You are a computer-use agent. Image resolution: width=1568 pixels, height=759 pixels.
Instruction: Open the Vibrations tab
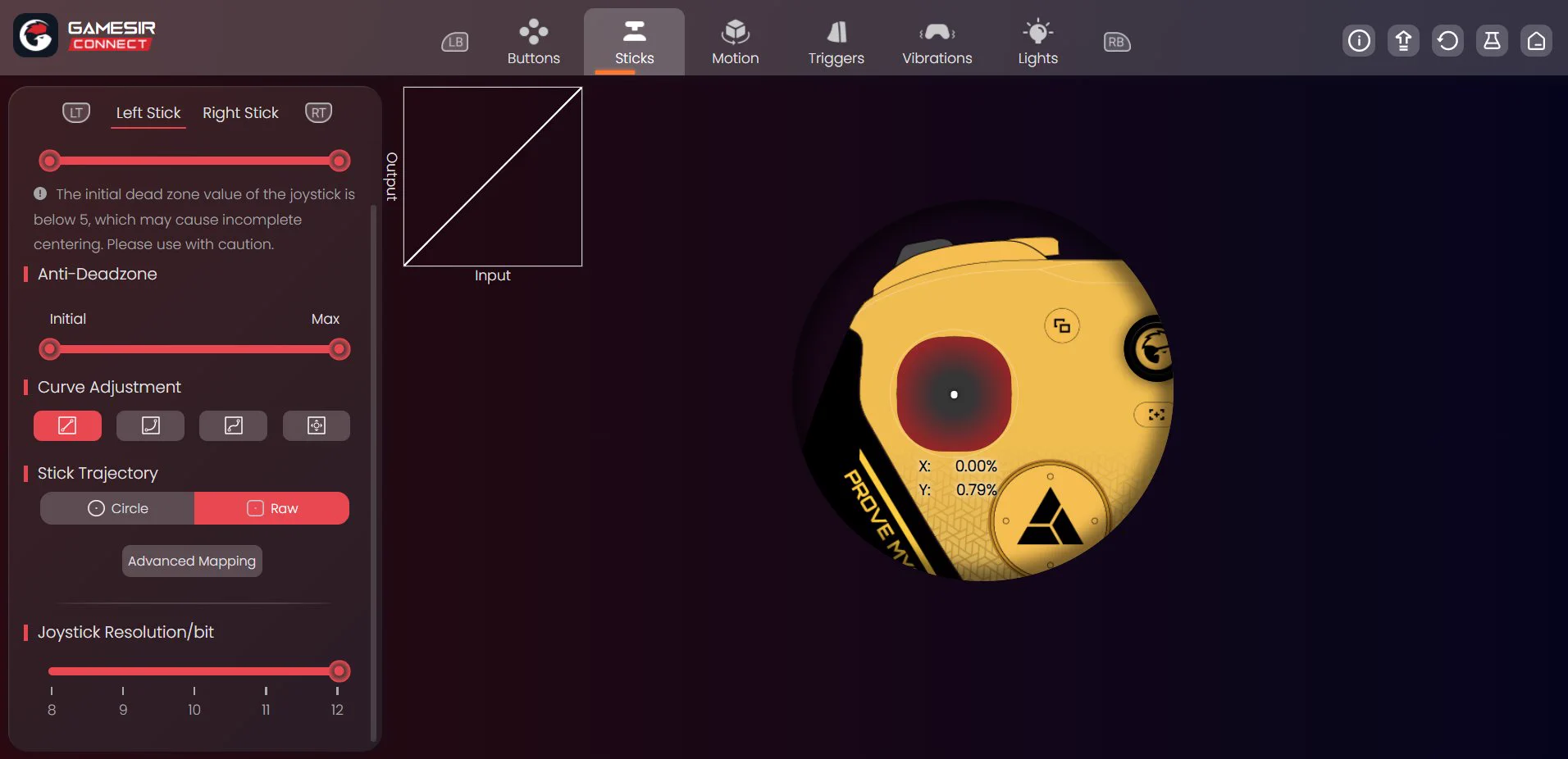pos(937,43)
